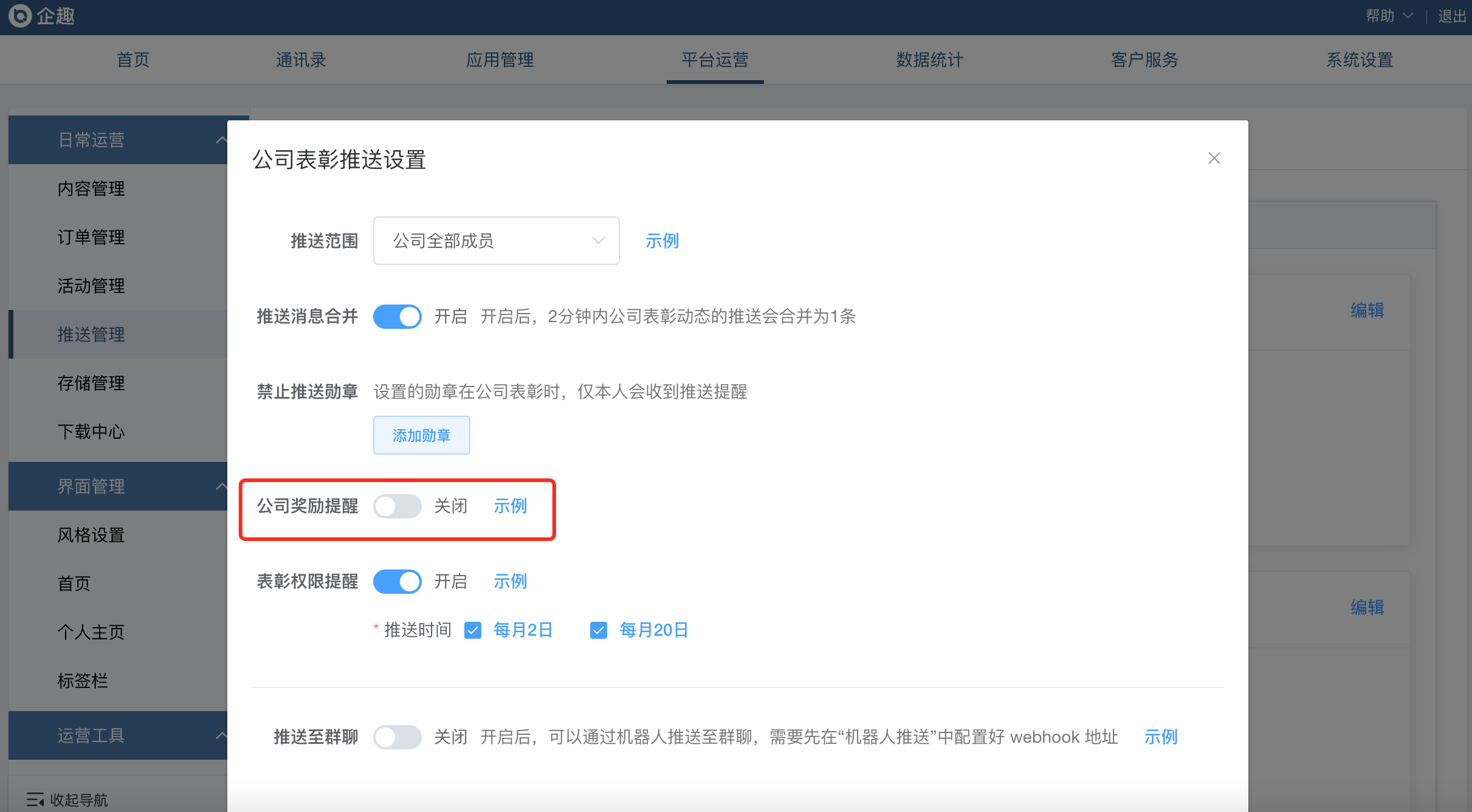Click the 收起导航 collapse icon
This screenshot has width=1472, height=812.
[x=35, y=799]
